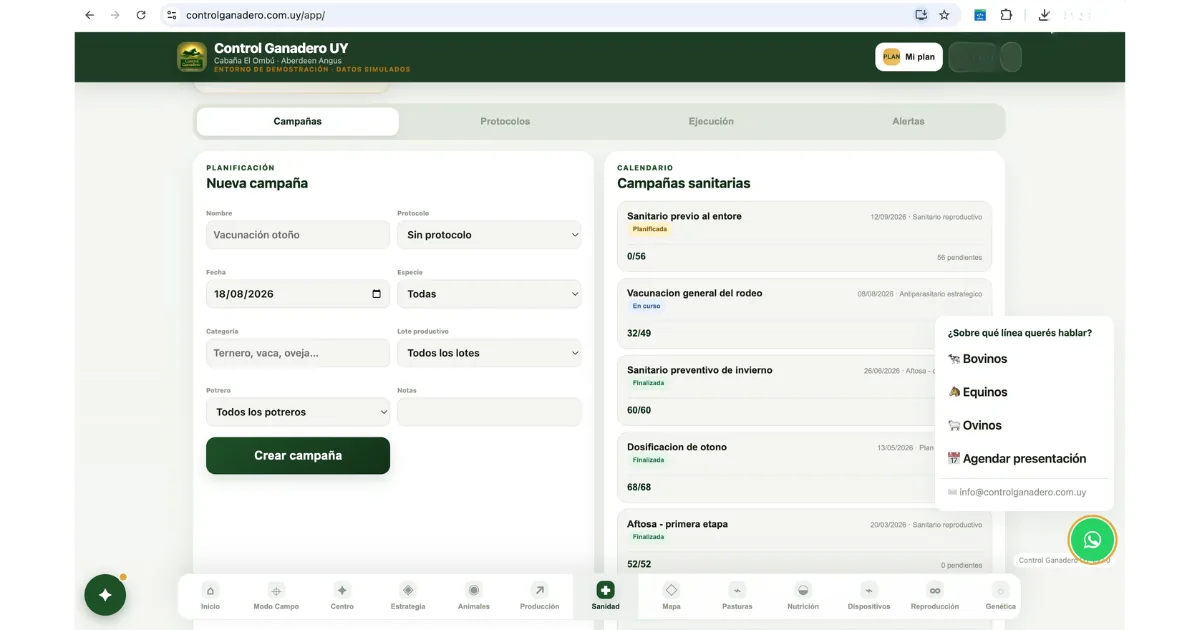This screenshot has width=1200, height=630.
Task: Open the Especie dropdown showing Todas
Action: click(x=489, y=294)
